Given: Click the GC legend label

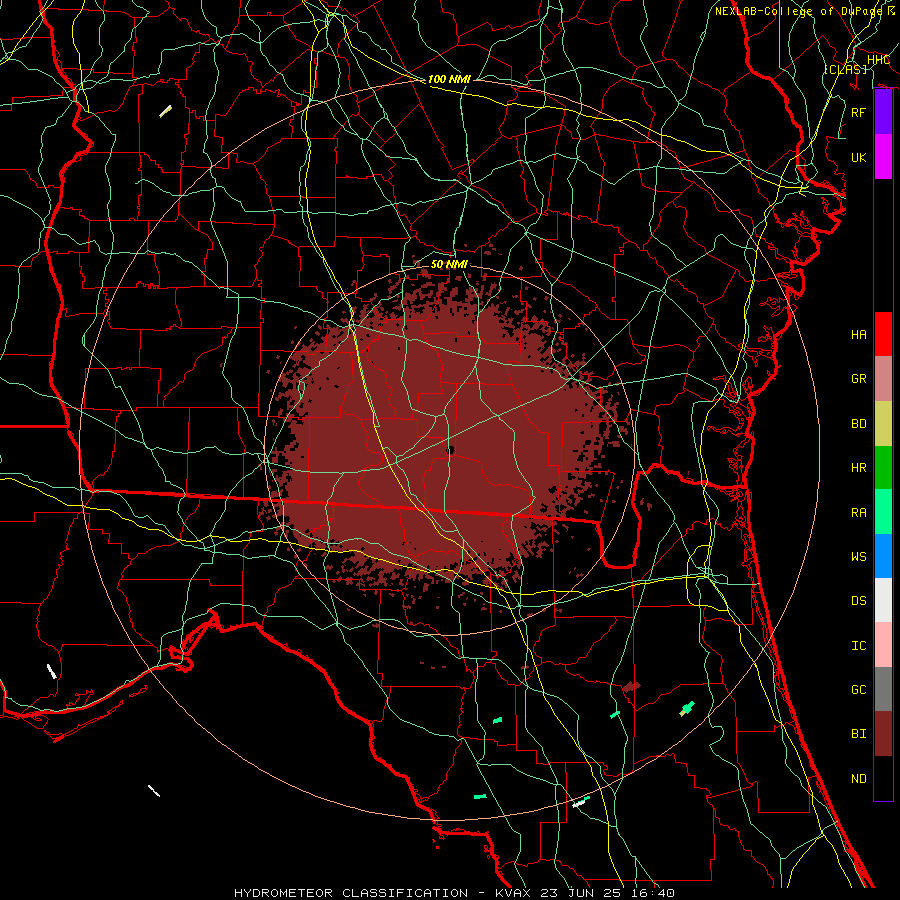Looking at the screenshot, I should 858,690.
